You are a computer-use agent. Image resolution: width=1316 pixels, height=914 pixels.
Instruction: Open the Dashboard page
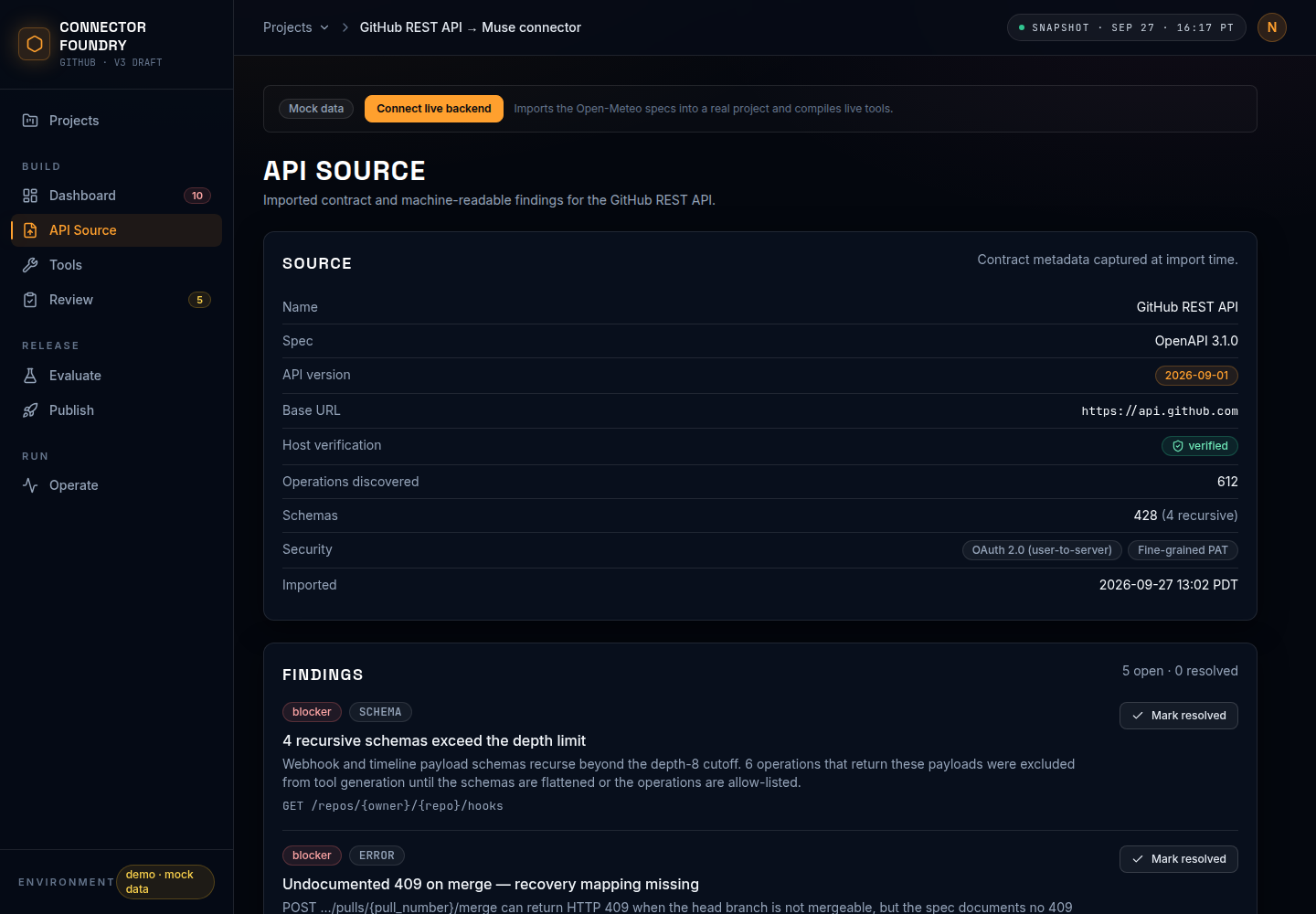coord(117,196)
